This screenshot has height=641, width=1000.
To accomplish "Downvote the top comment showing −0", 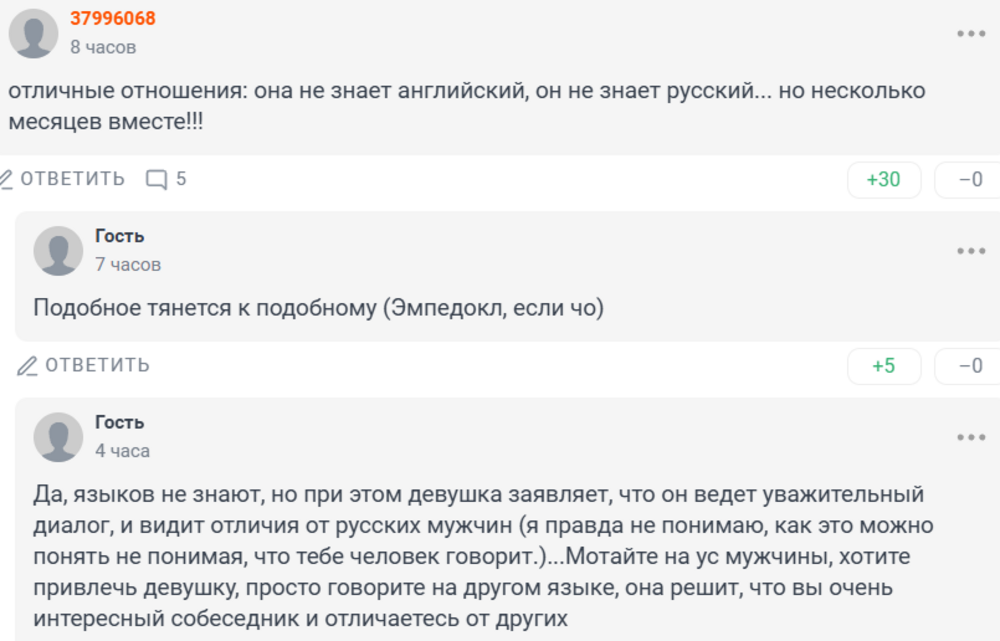I will (x=969, y=180).
